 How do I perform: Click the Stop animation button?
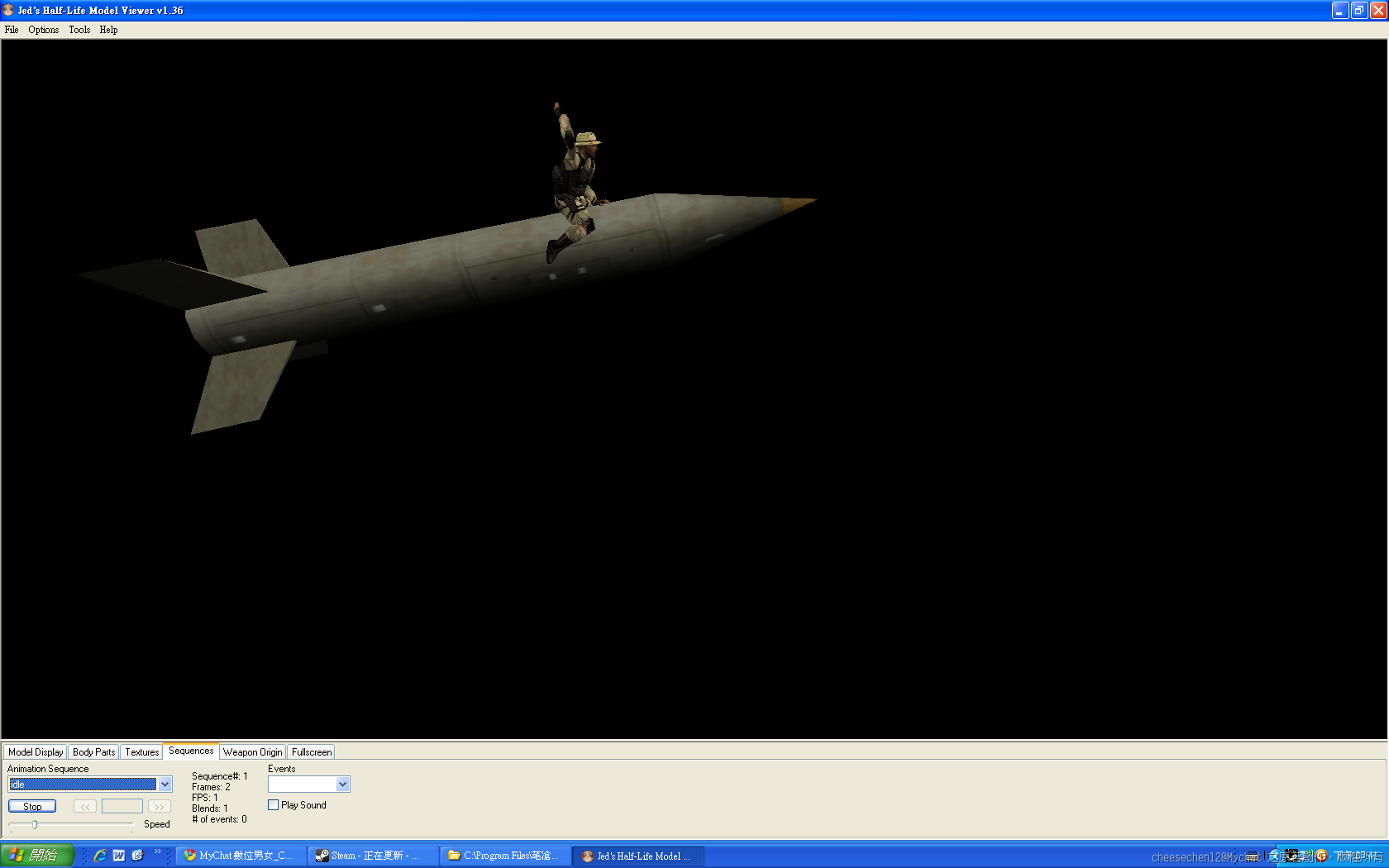tap(32, 807)
